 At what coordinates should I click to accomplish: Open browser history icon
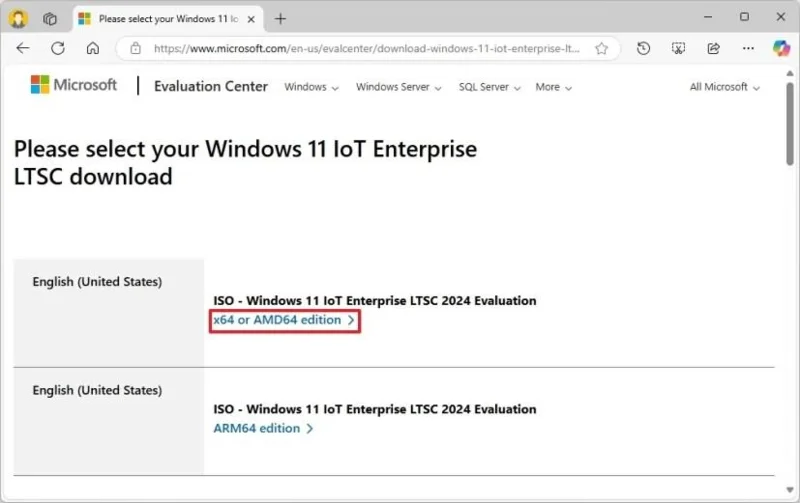click(643, 48)
